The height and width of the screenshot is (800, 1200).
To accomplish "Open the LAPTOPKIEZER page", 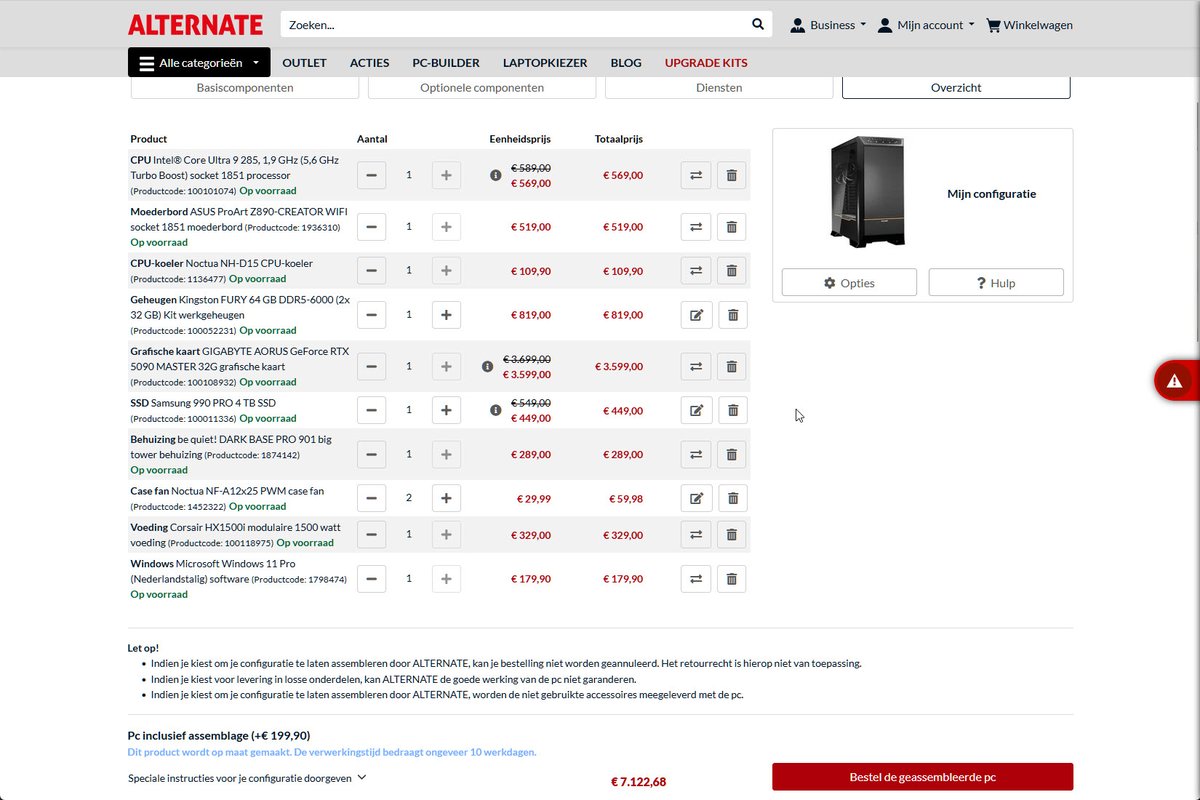I will [x=545, y=62].
